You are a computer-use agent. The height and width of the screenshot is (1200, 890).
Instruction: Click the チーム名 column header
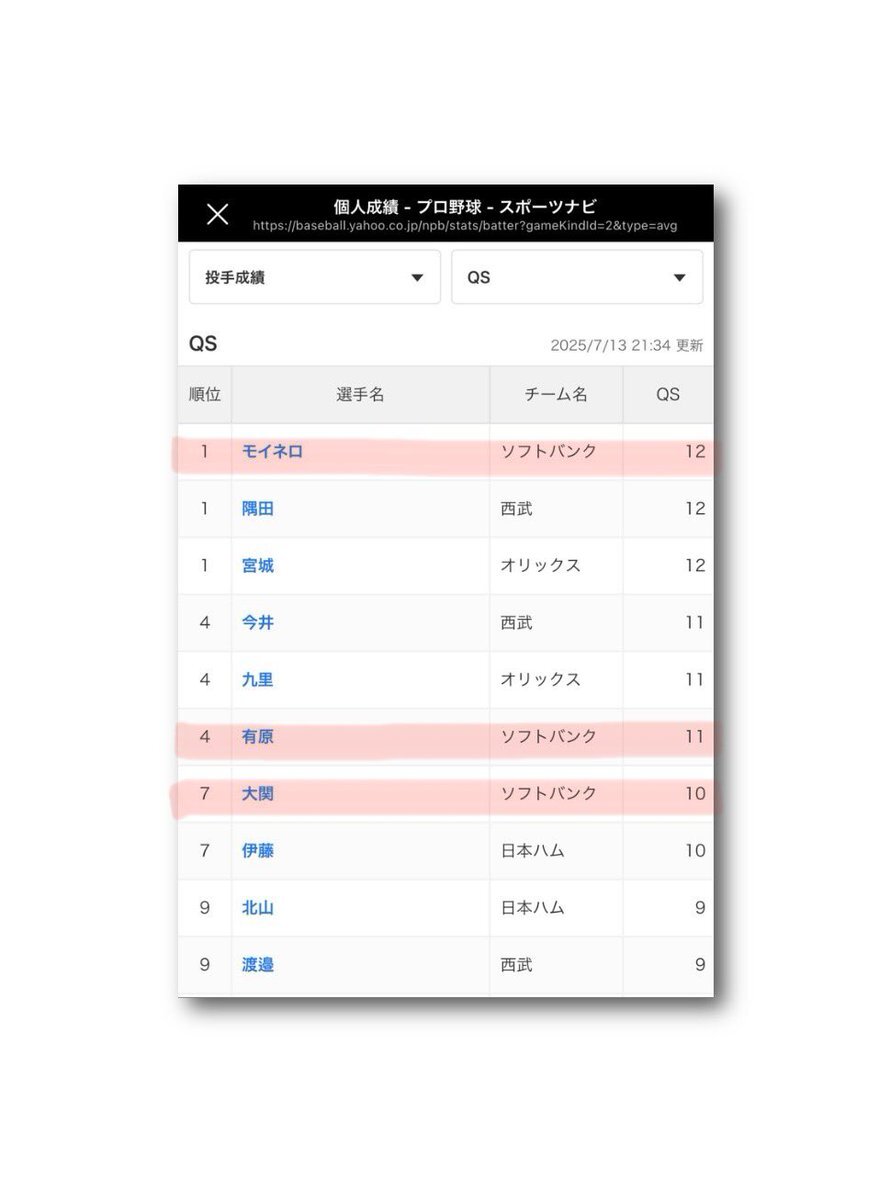556,394
